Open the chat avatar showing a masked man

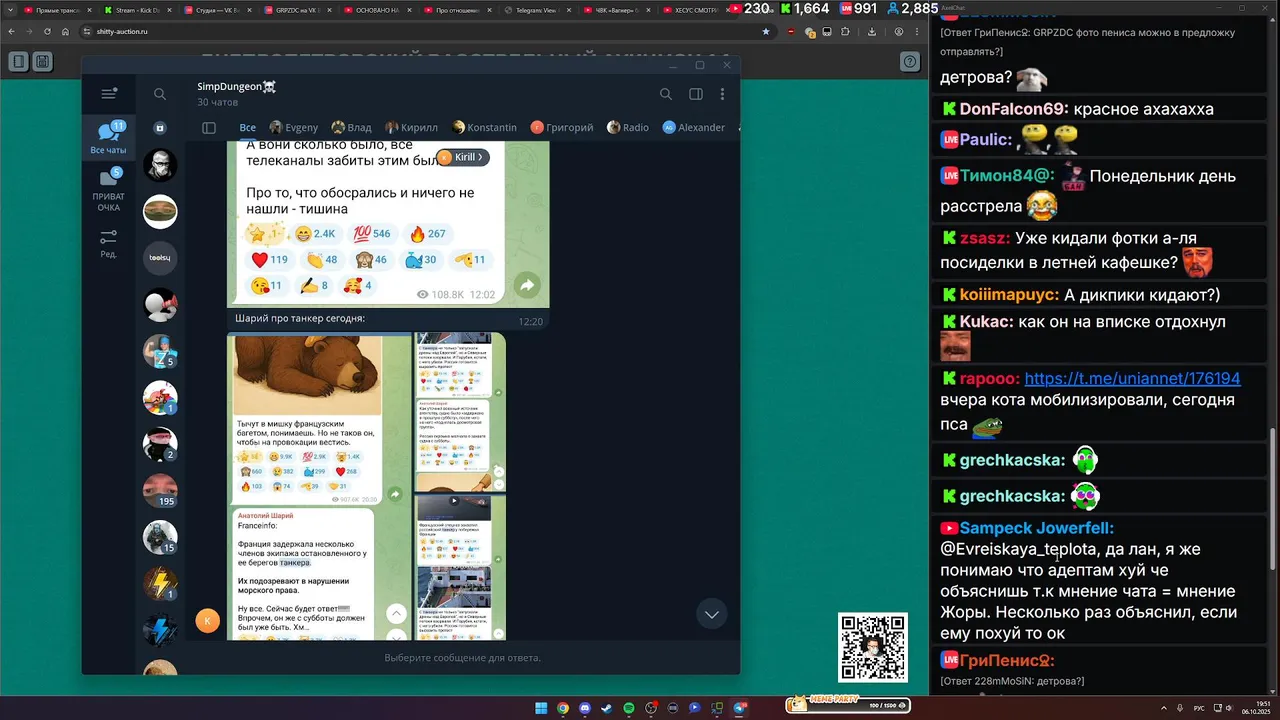click(x=160, y=165)
